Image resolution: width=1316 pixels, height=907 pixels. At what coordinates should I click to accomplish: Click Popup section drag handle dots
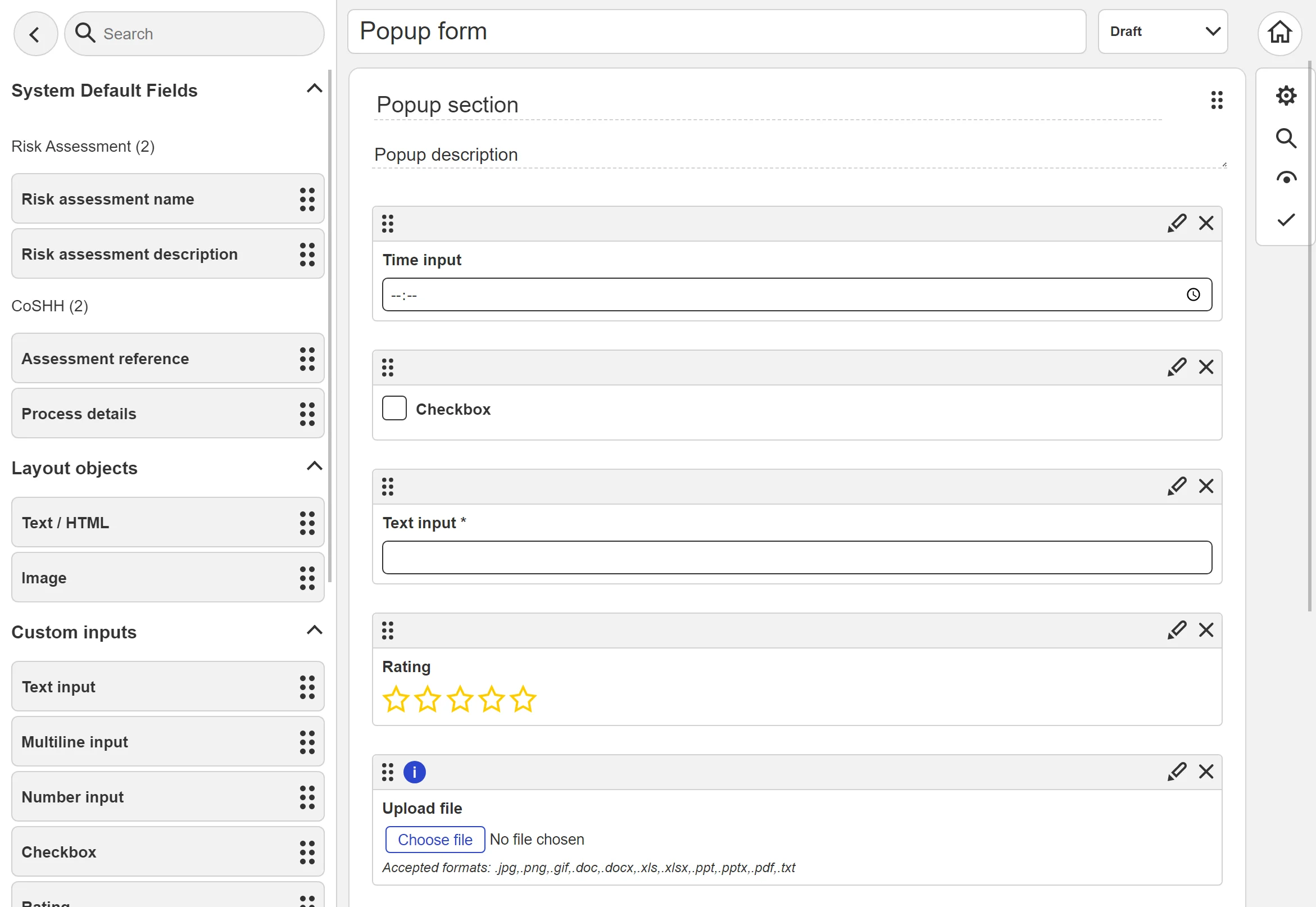tap(1216, 100)
